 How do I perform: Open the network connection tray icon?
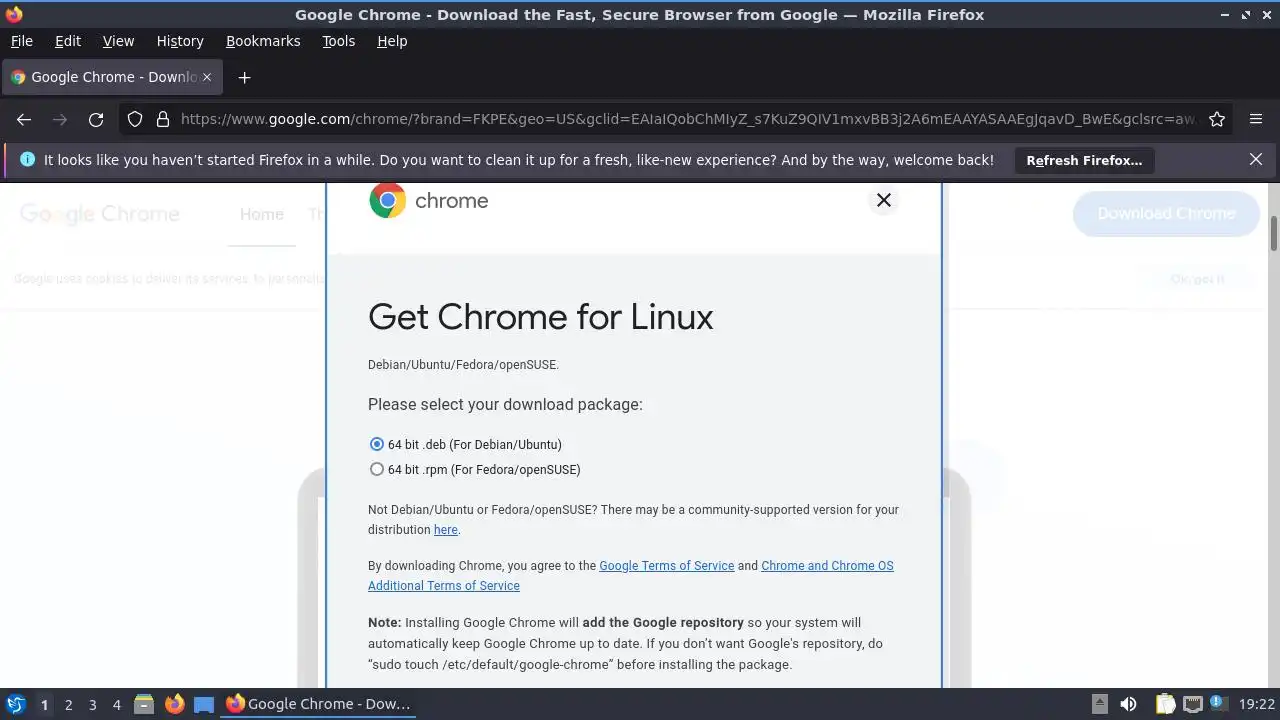(x=1192, y=704)
